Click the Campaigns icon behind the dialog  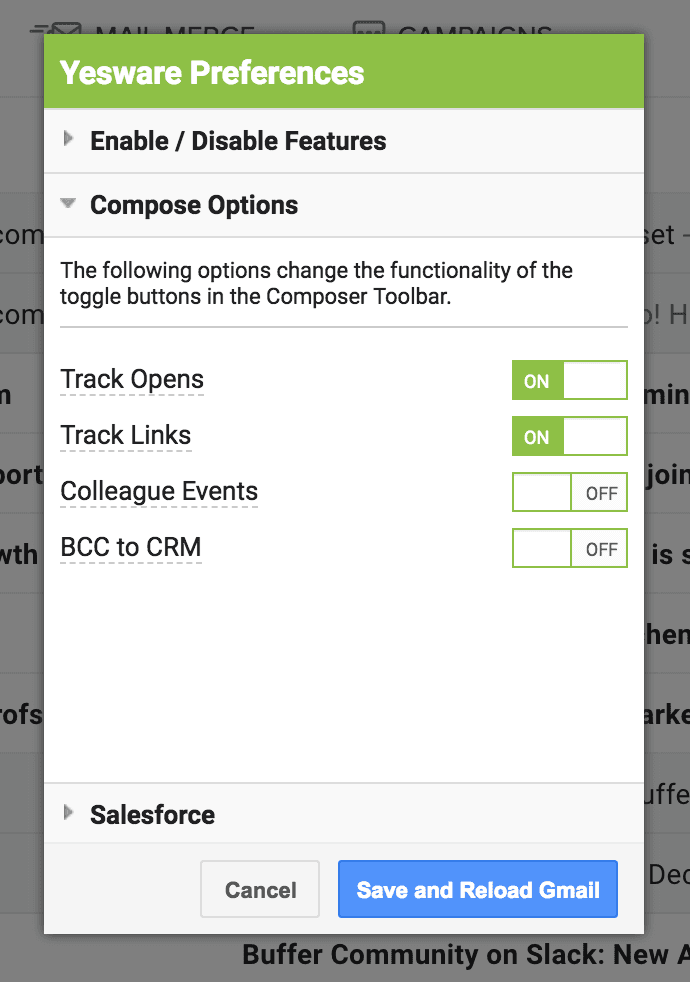[x=368, y=28]
